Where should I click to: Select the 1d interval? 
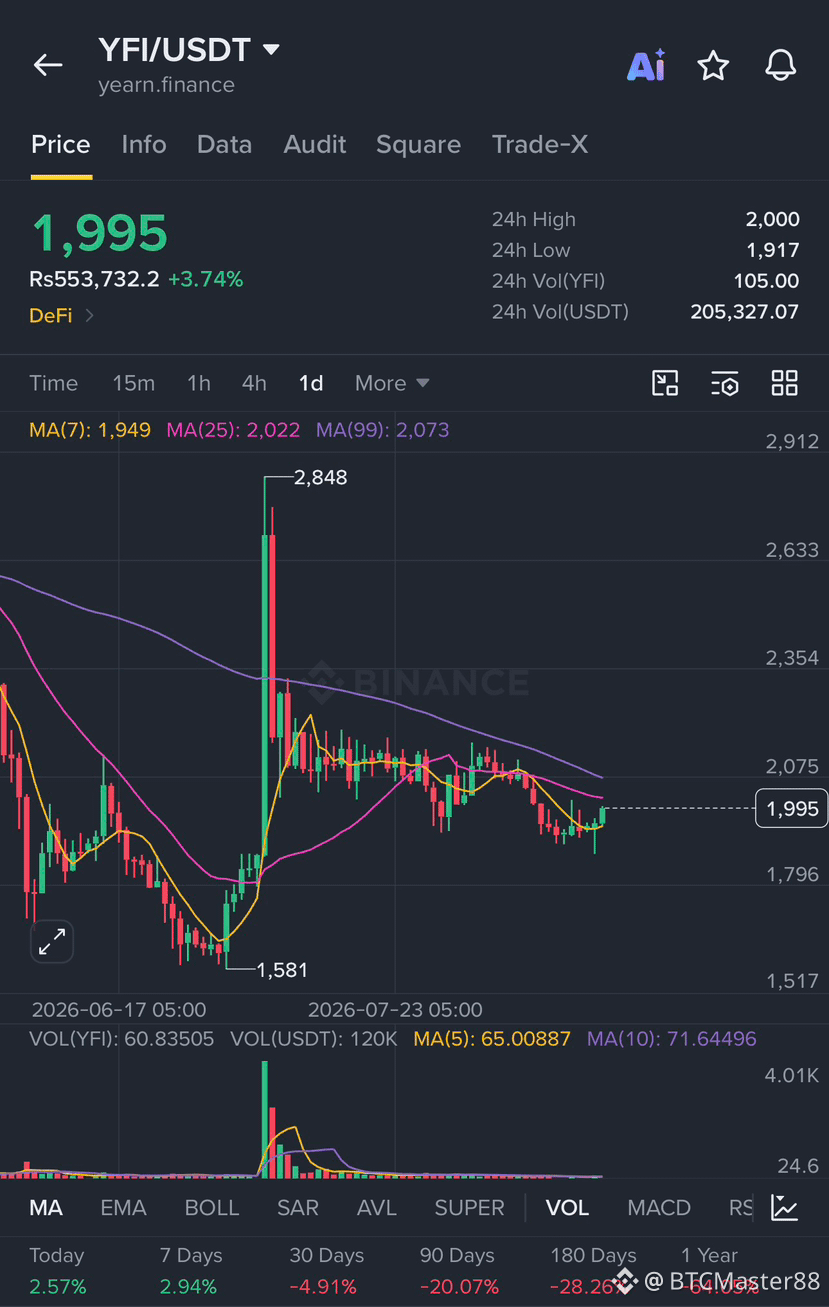click(x=311, y=383)
